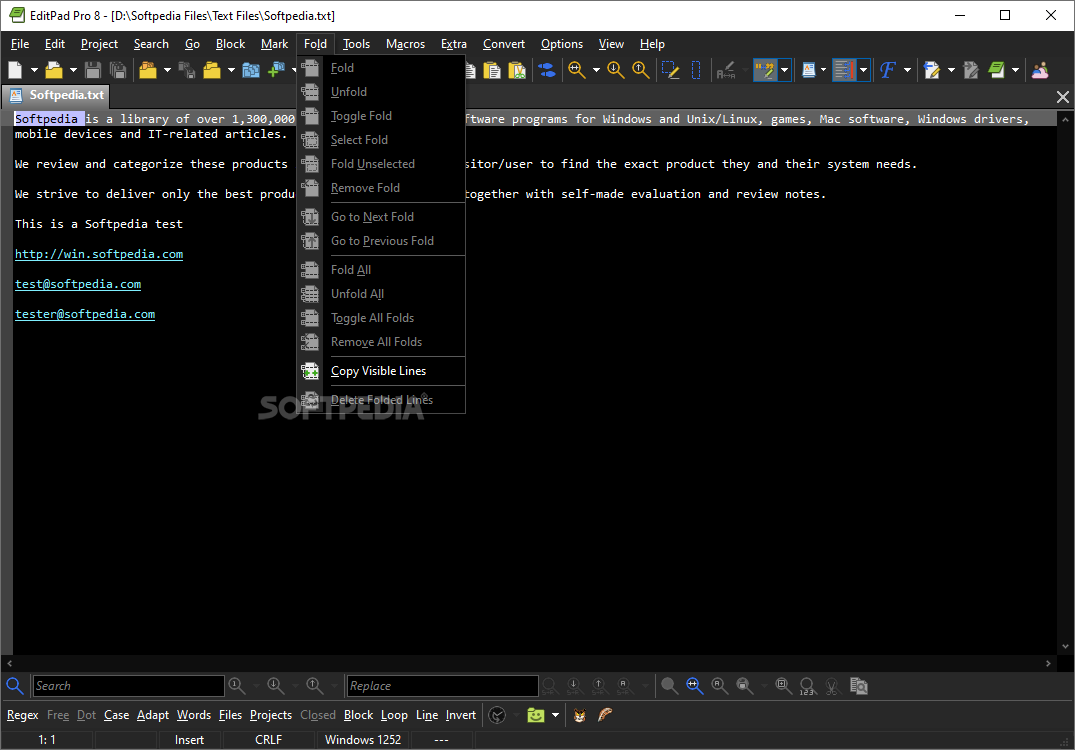Toggle the Block search option
Image resolution: width=1075 pixels, height=750 pixels.
pos(359,715)
